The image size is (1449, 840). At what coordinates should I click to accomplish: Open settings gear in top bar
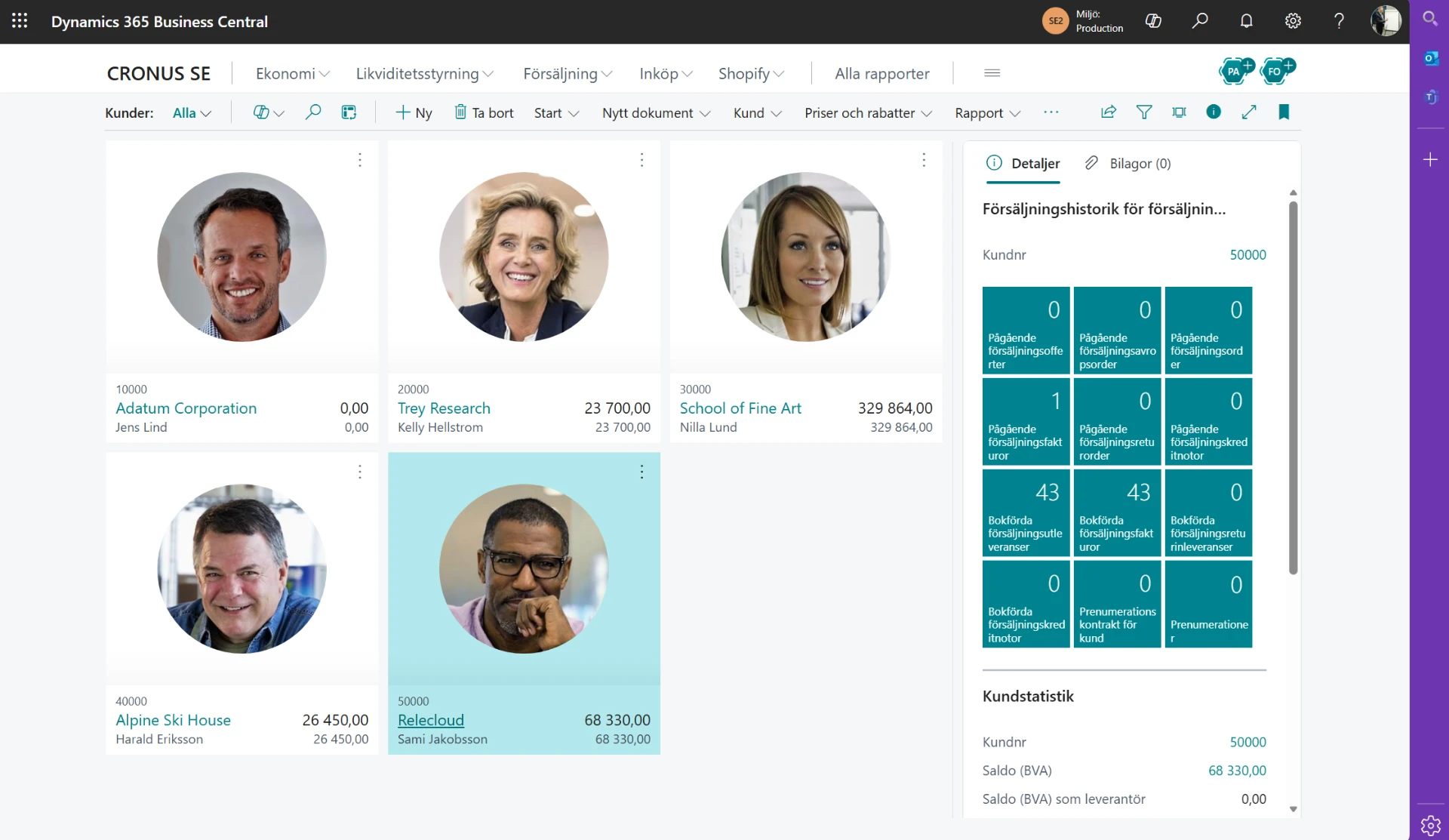(1293, 21)
